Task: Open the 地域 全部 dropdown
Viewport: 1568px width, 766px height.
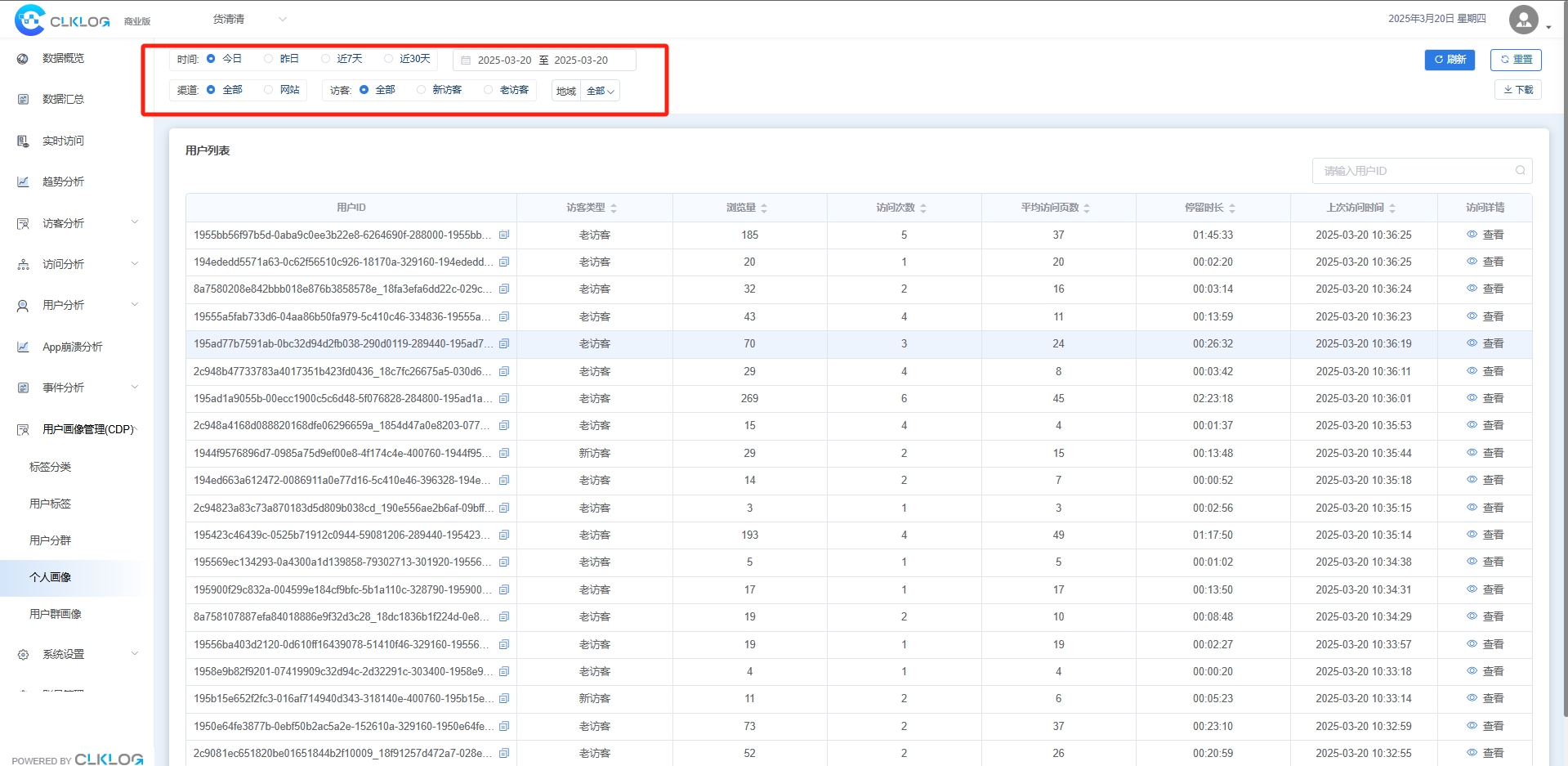Action: point(600,91)
